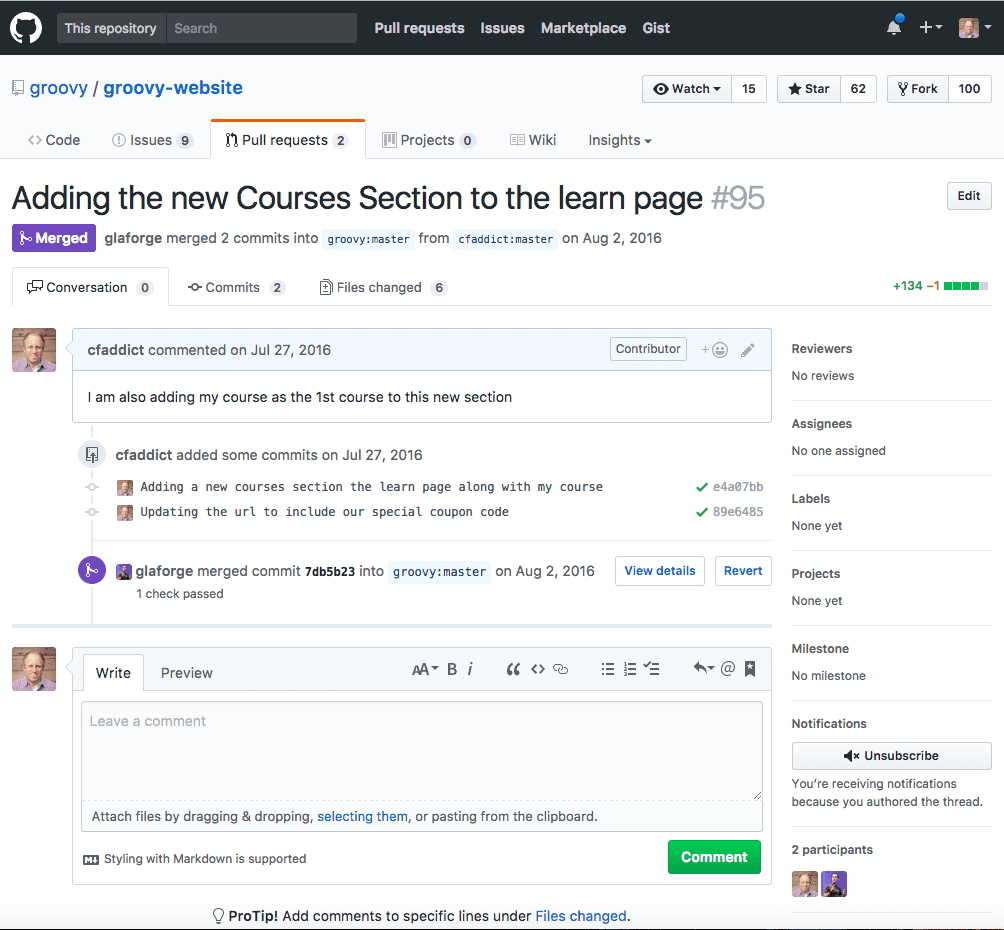Open the Insights dropdown menu
This screenshot has height=930, width=1004.
click(619, 140)
